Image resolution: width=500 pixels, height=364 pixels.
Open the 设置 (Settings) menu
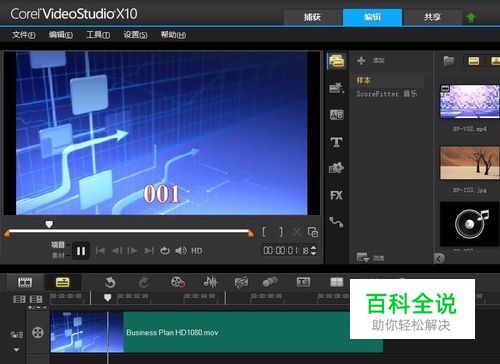[x=135, y=35]
